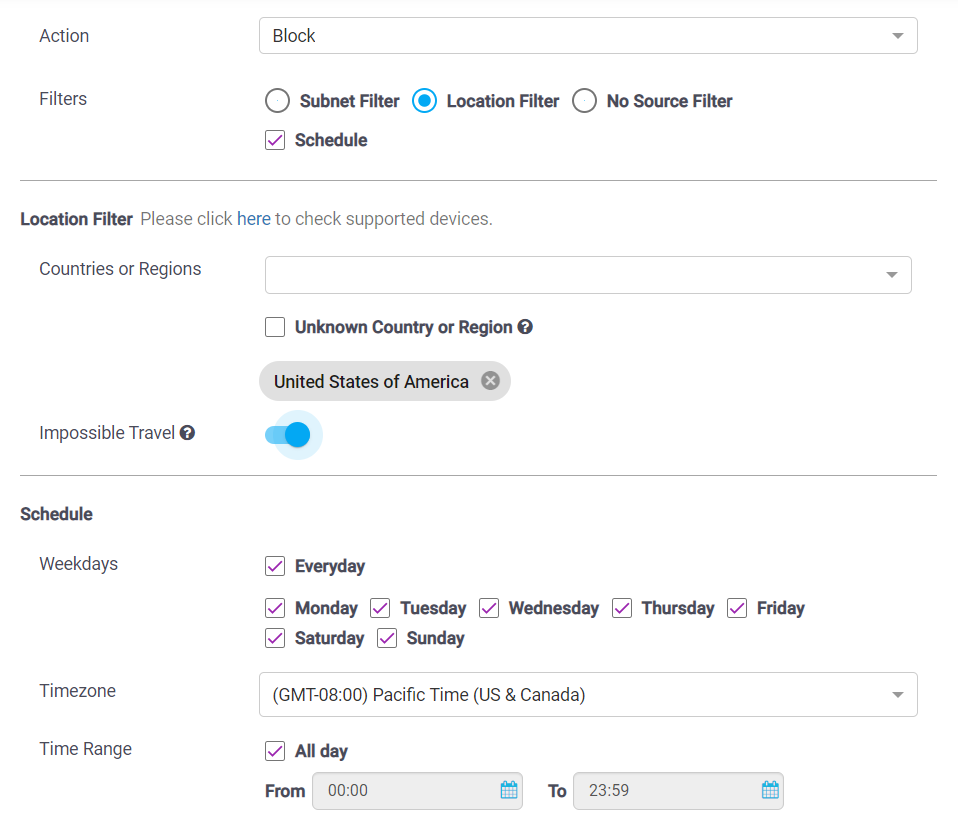
Task: Click the dropdown arrow on the Action field
Action: (898, 35)
